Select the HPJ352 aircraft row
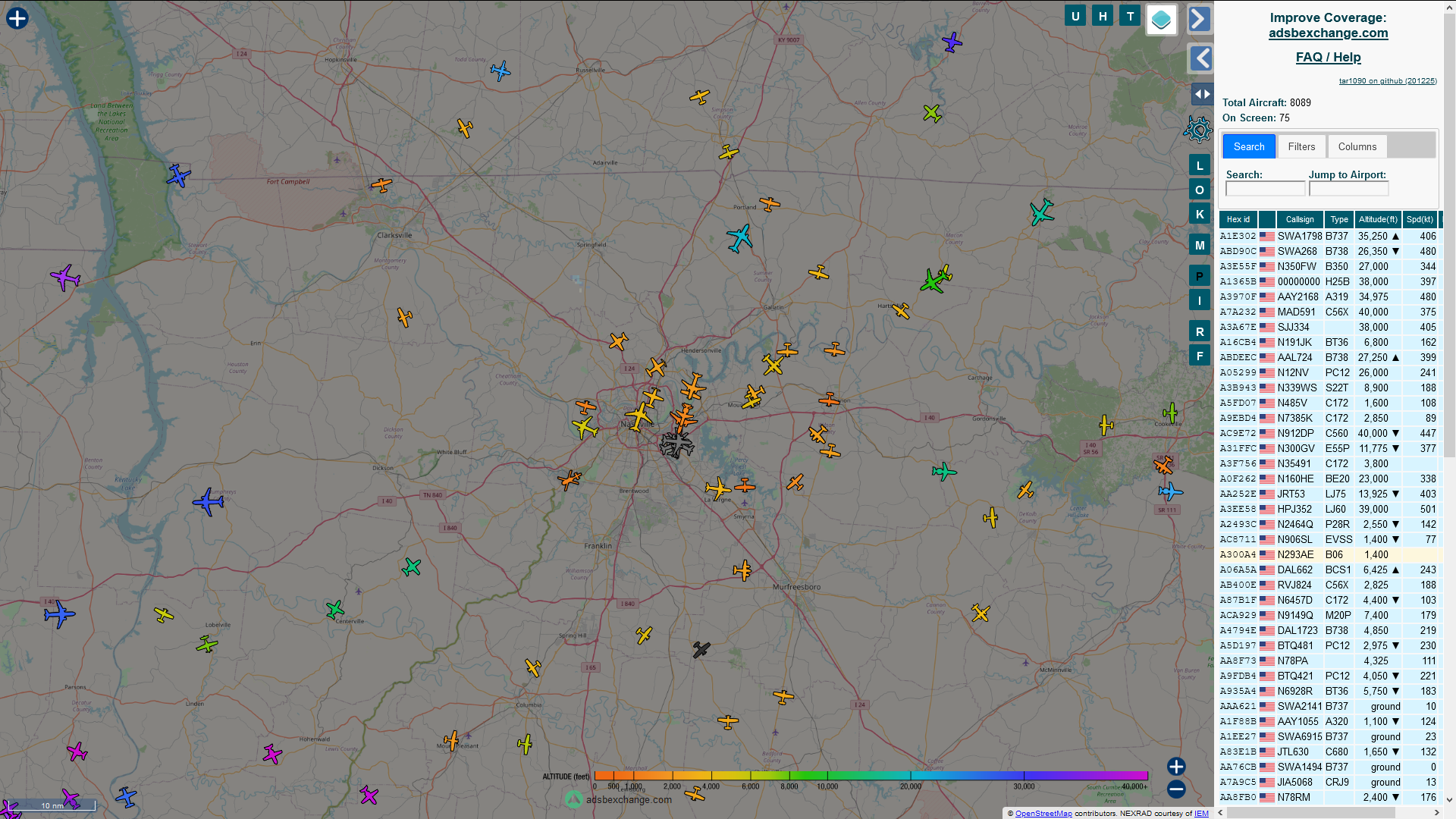The image size is (1456, 819). coord(1329,509)
